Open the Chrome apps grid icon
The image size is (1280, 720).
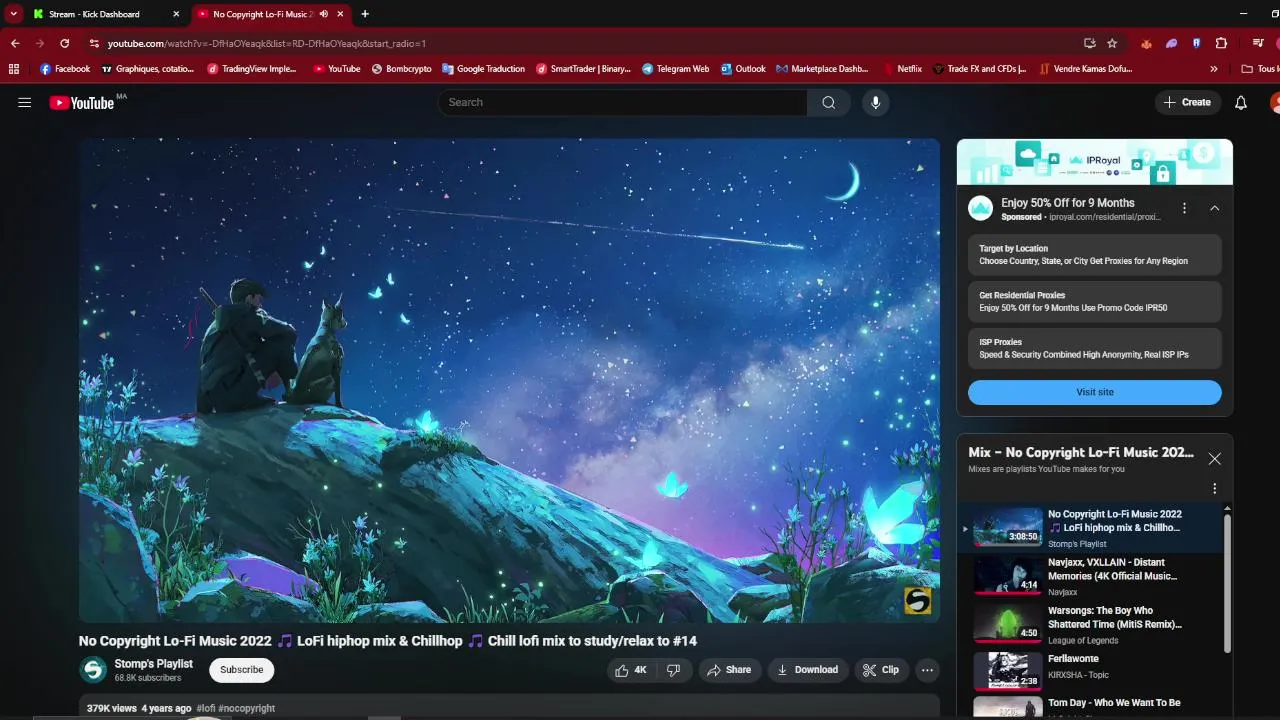tap(13, 69)
